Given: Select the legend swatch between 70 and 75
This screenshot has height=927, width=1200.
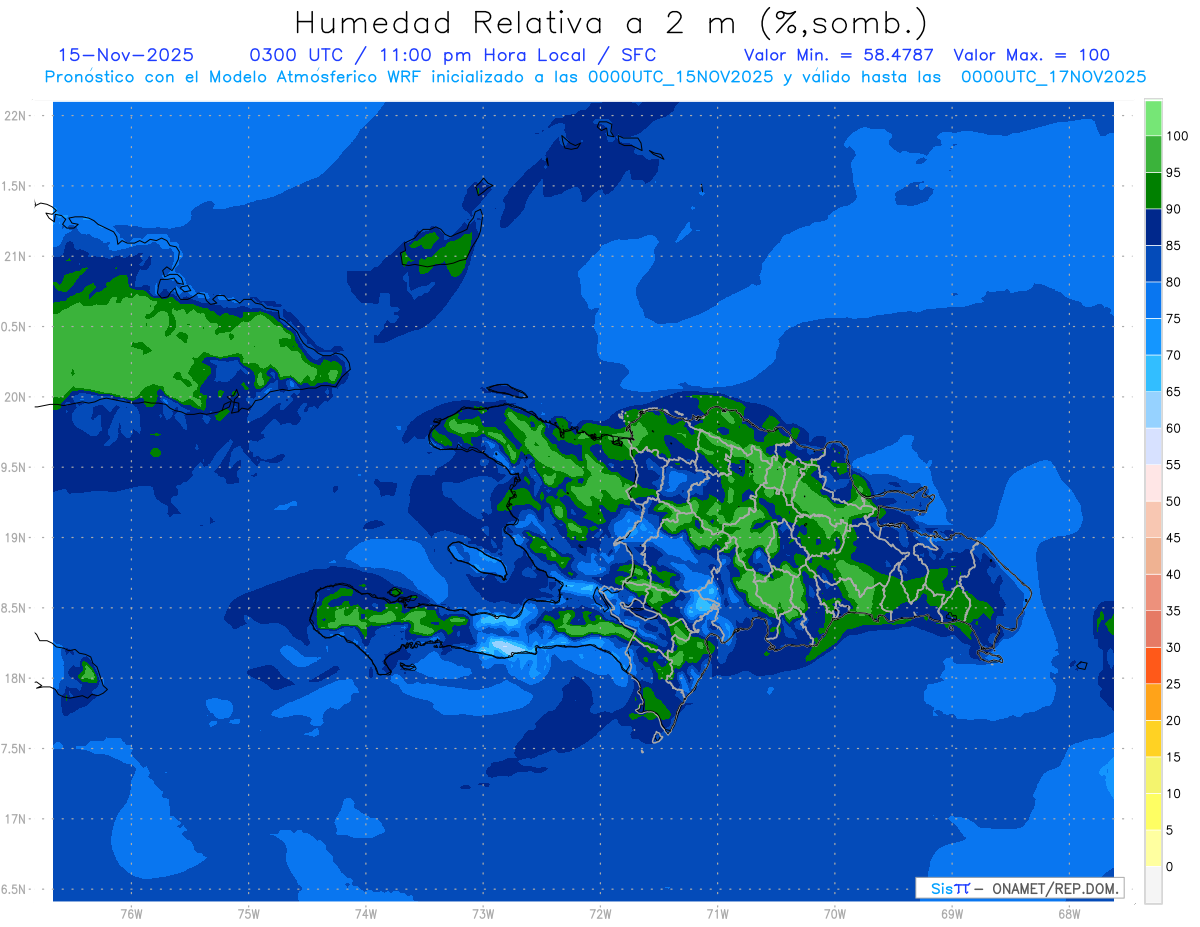Looking at the screenshot, I should click(1153, 337).
